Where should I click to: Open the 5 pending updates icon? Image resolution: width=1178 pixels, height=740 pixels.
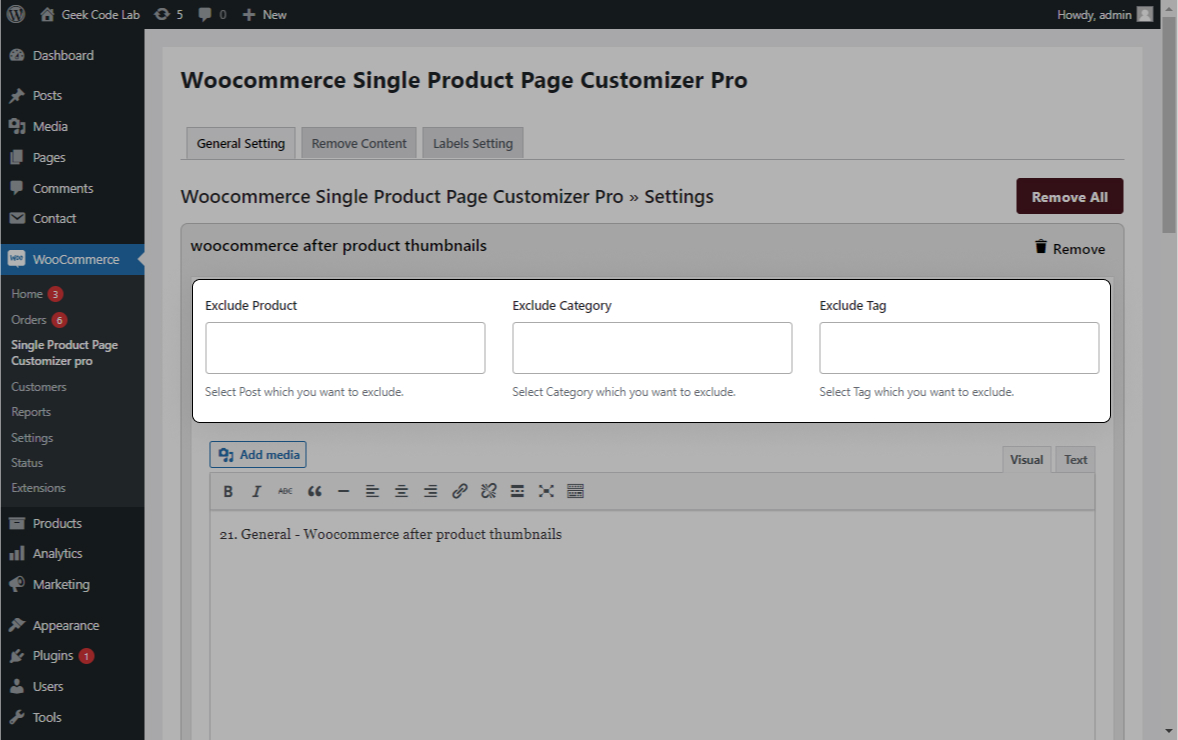pyautogui.click(x=168, y=14)
